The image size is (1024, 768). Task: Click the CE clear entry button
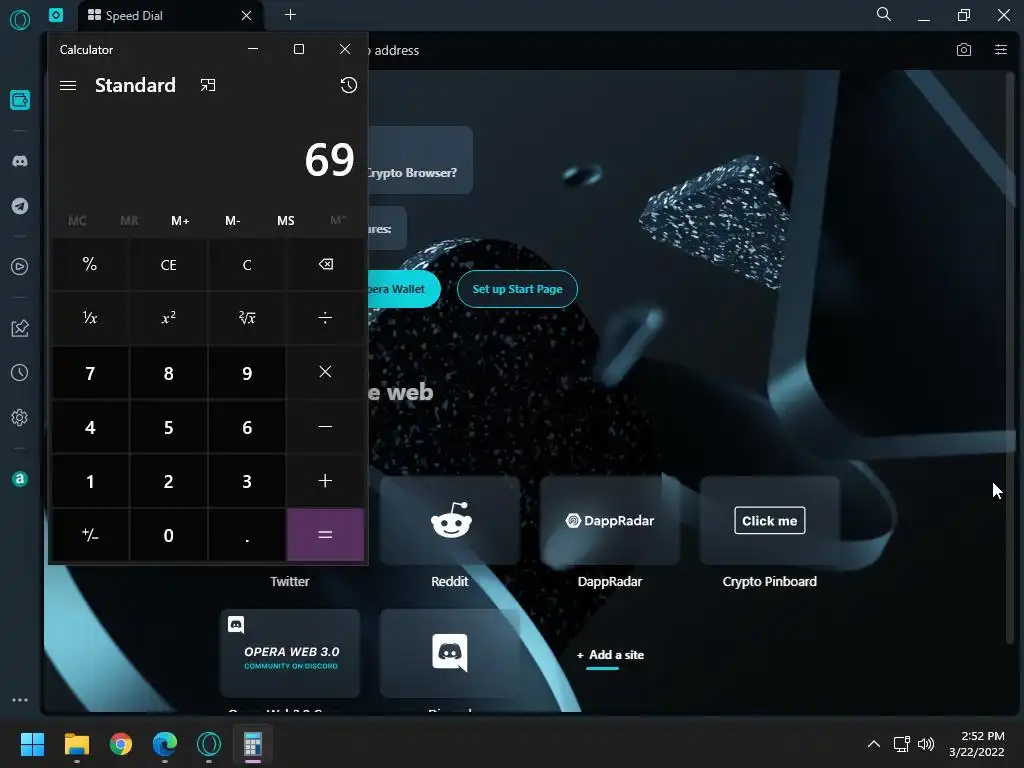point(168,264)
